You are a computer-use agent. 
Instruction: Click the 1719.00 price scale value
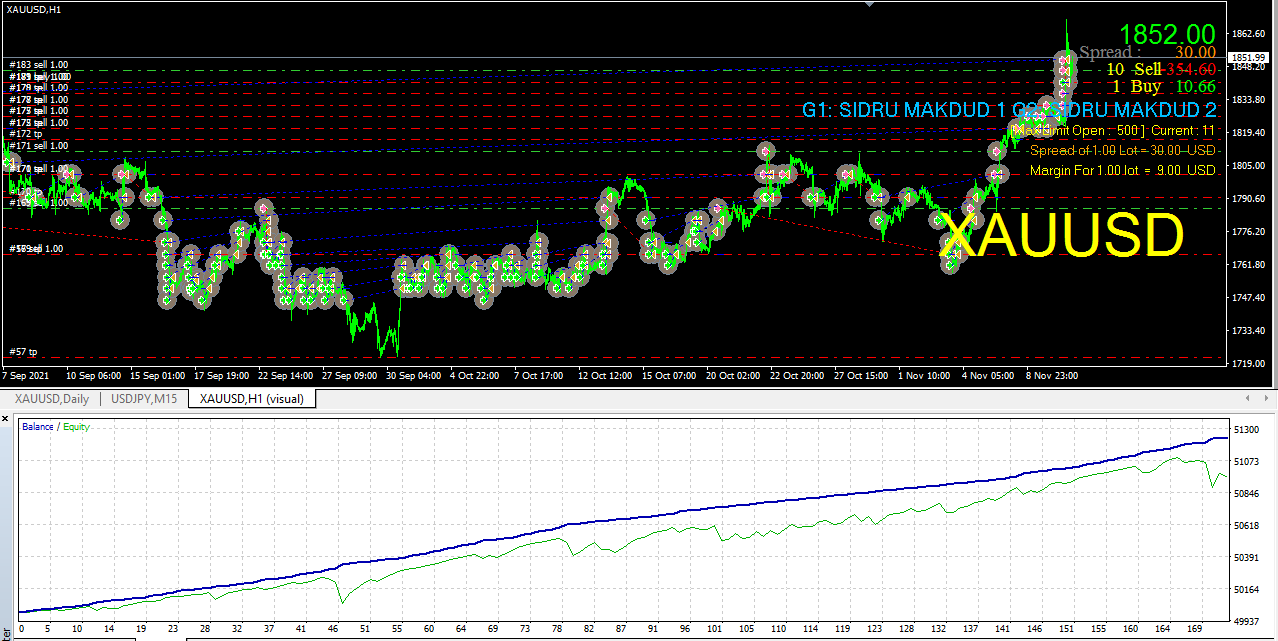click(x=1249, y=363)
